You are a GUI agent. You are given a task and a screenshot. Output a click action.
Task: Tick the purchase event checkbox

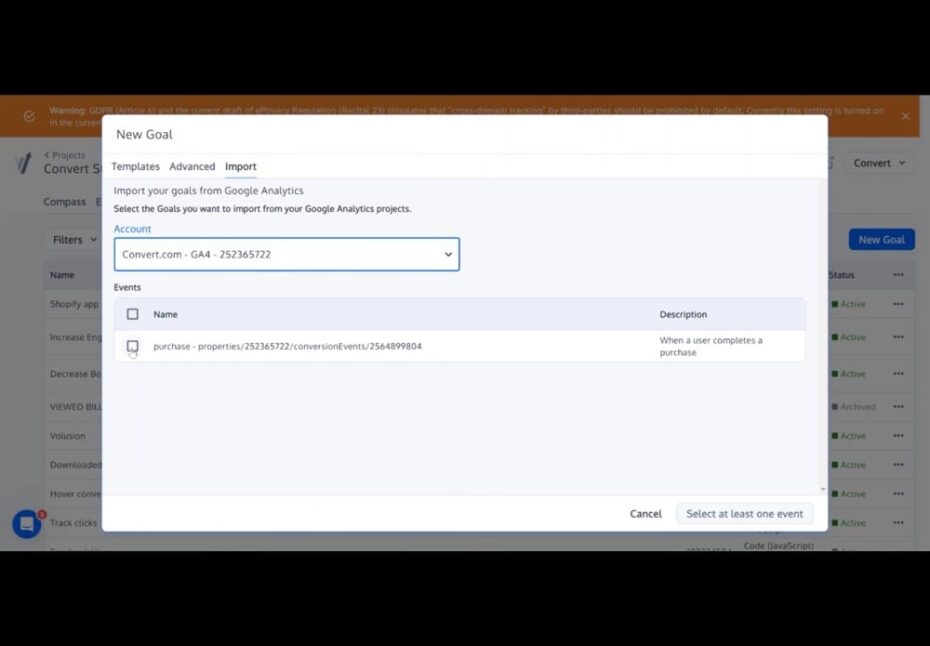click(133, 346)
